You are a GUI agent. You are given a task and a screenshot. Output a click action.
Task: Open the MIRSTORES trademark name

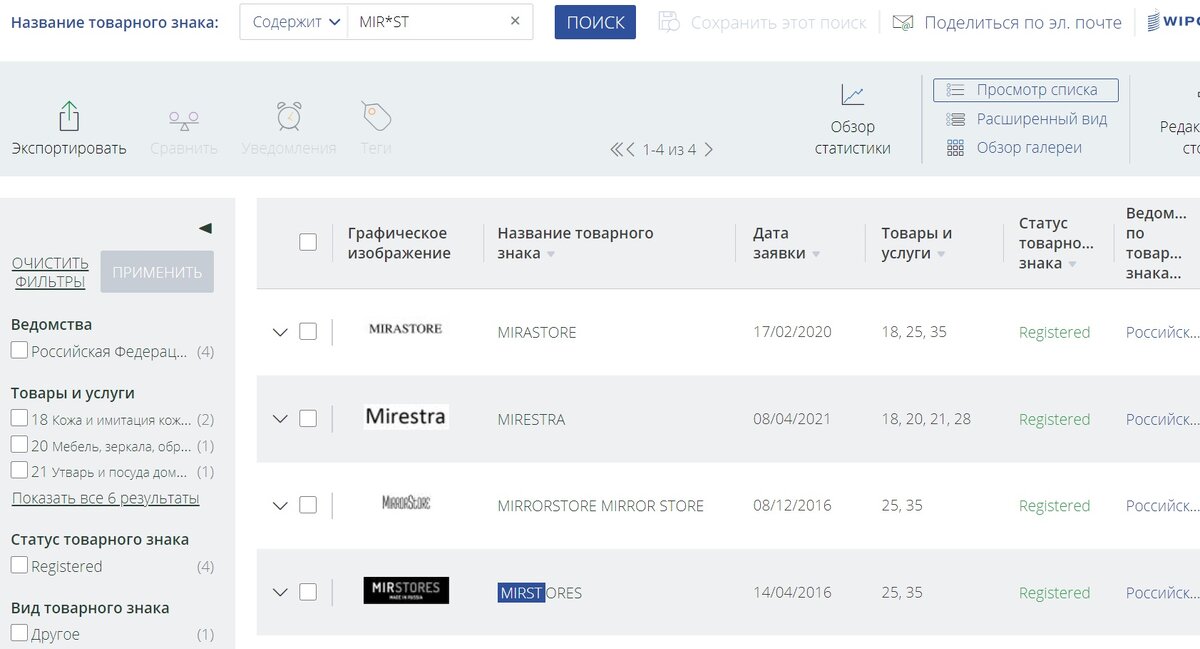click(540, 593)
